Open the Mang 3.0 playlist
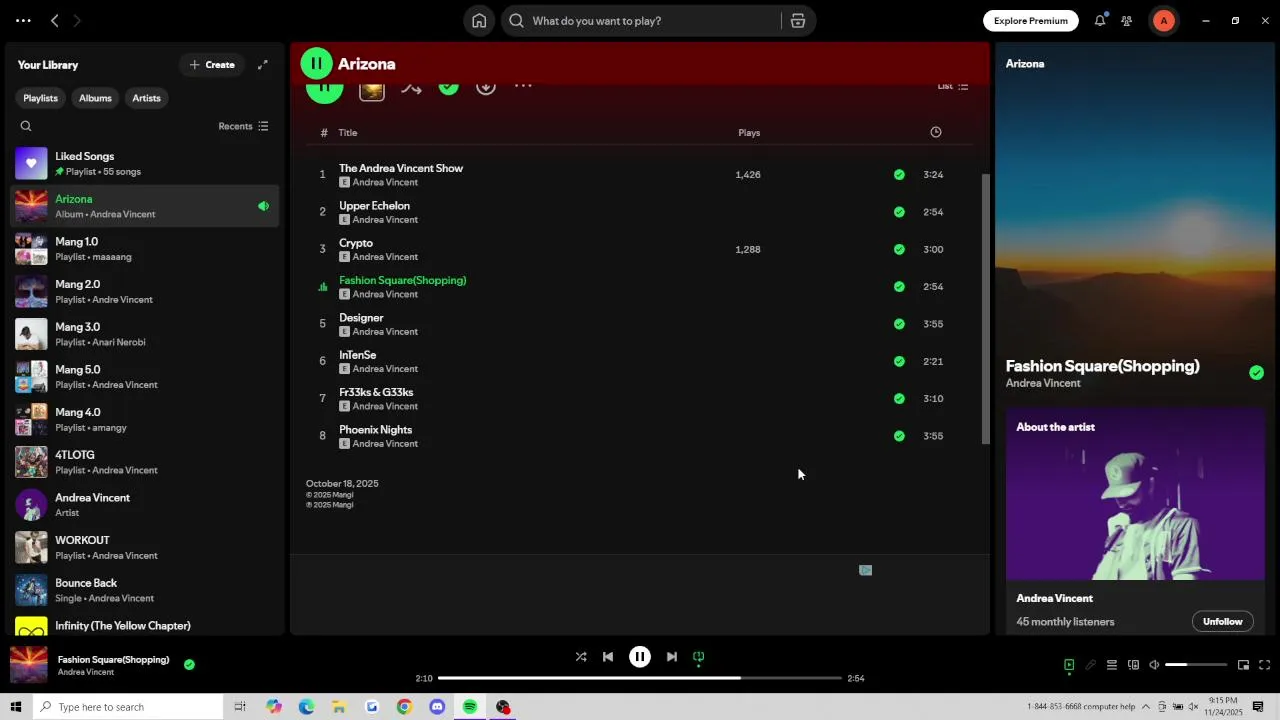1280x720 pixels. coord(146,334)
